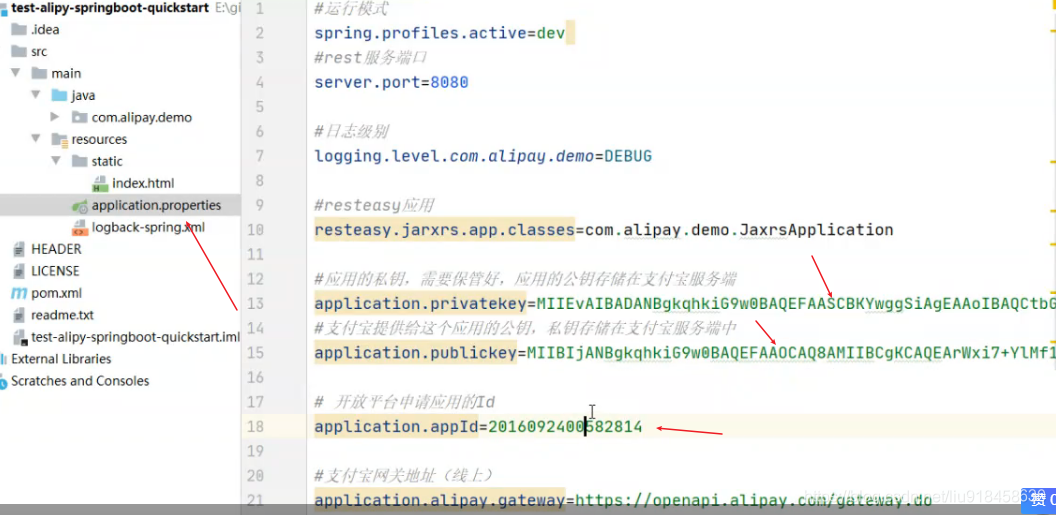
Task: Click the logback-spring.xml file icon
Action: (79, 228)
